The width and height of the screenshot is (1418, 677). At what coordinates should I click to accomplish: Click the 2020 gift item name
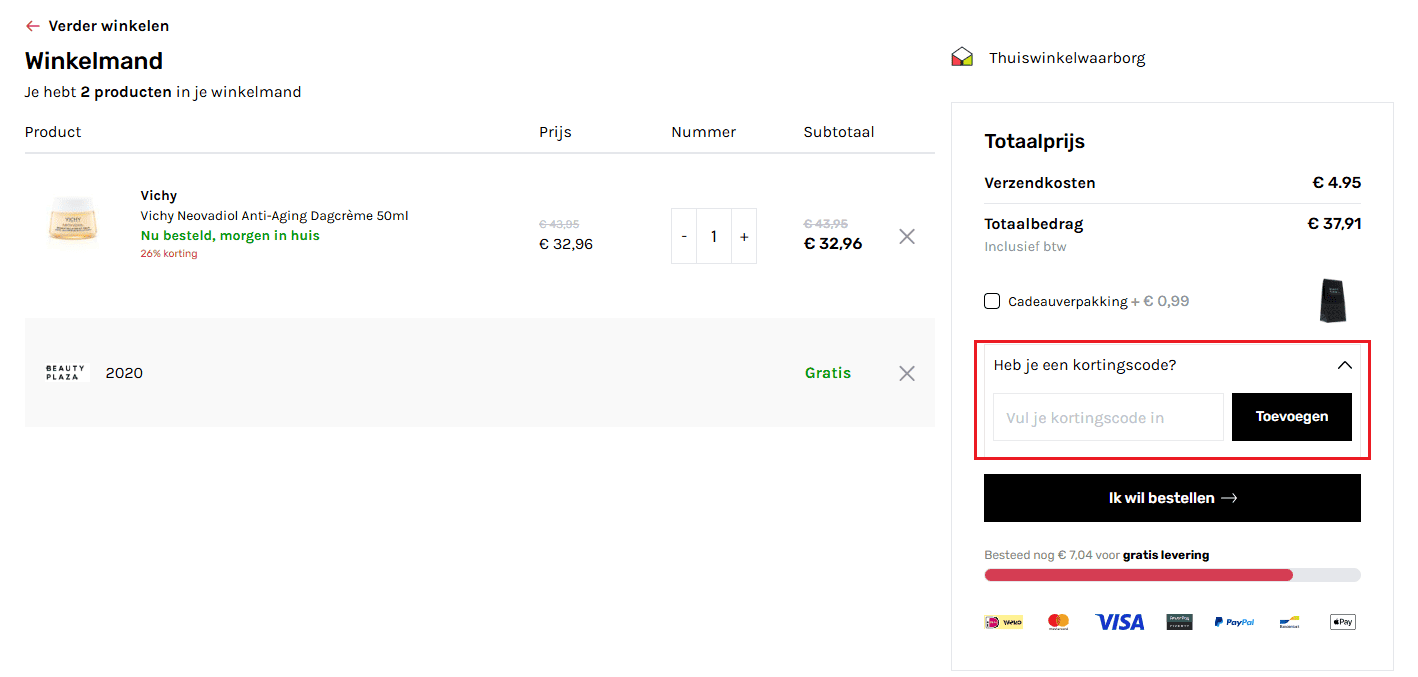coord(124,373)
